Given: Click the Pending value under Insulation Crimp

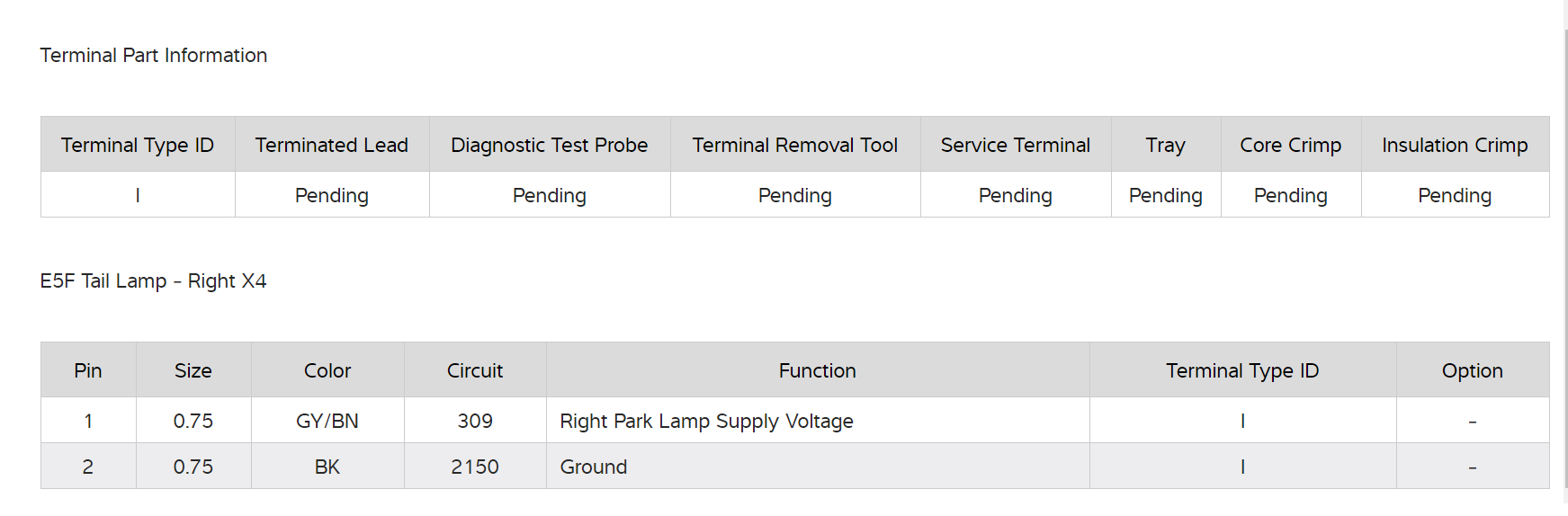Looking at the screenshot, I should click(1454, 195).
